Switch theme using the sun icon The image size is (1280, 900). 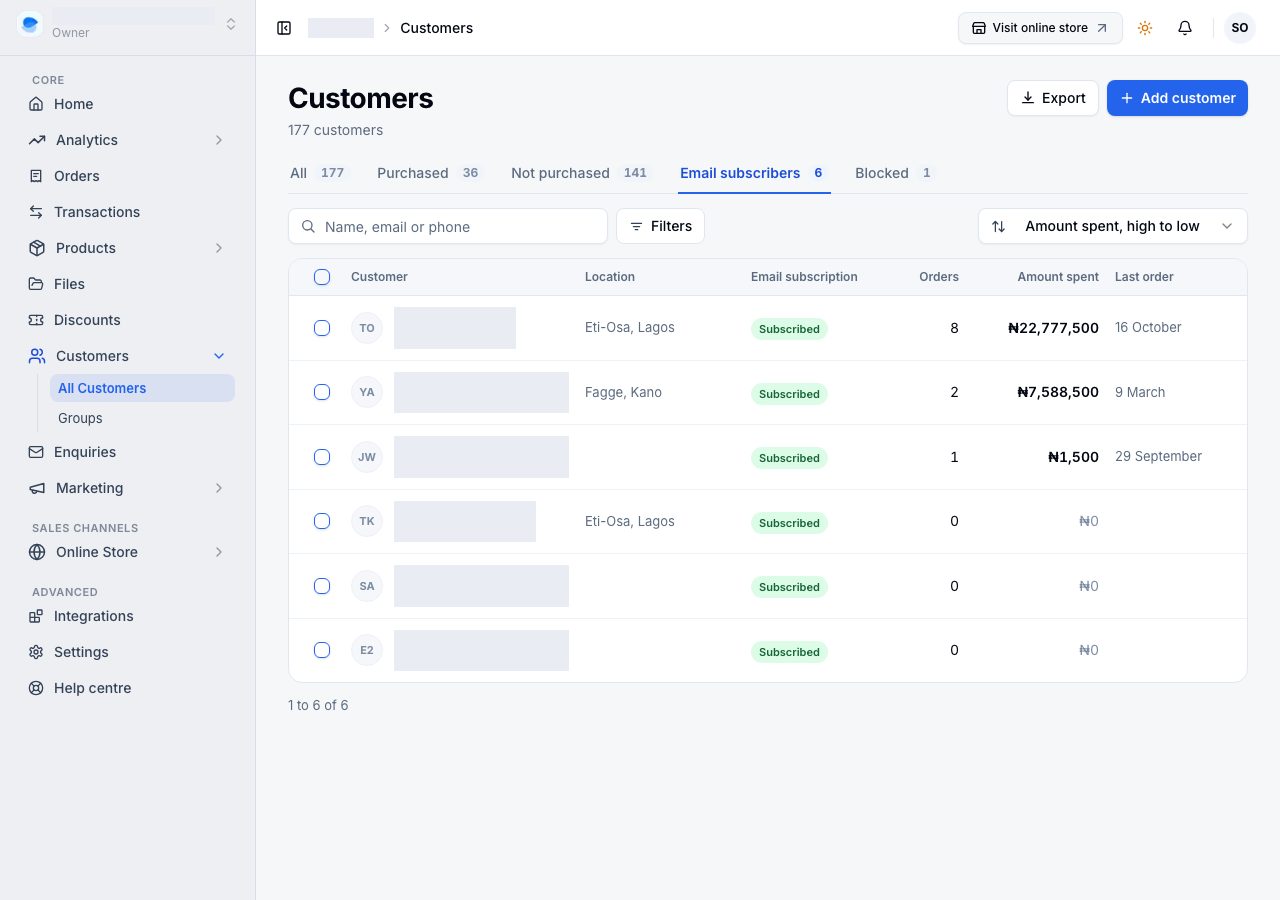[1145, 28]
